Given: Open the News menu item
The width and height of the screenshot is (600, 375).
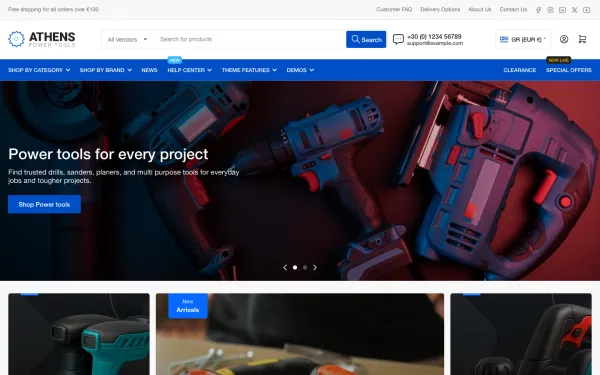Looking at the screenshot, I should [x=149, y=70].
